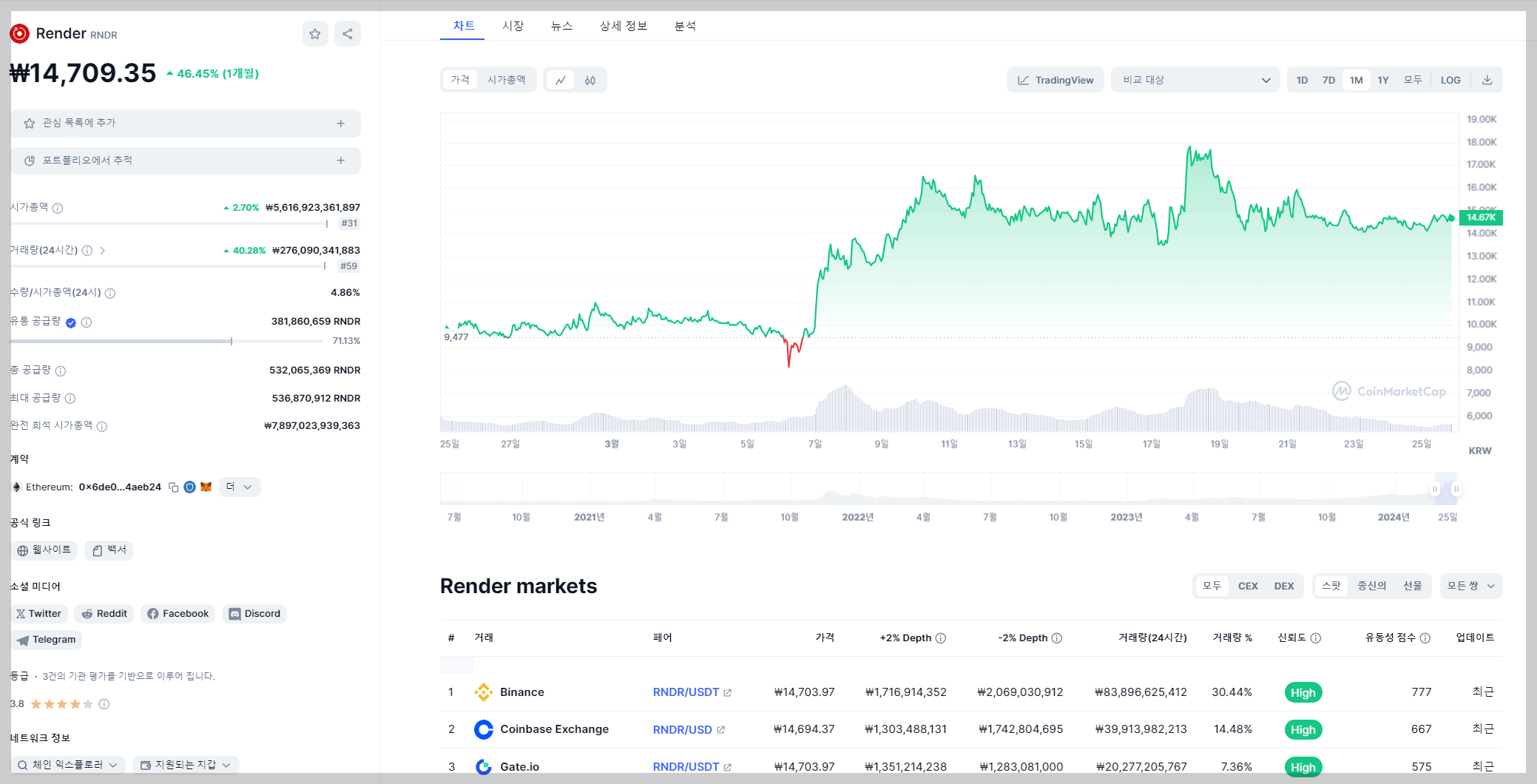
Task: Select 1Y time range
Action: (x=1383, y=80)
